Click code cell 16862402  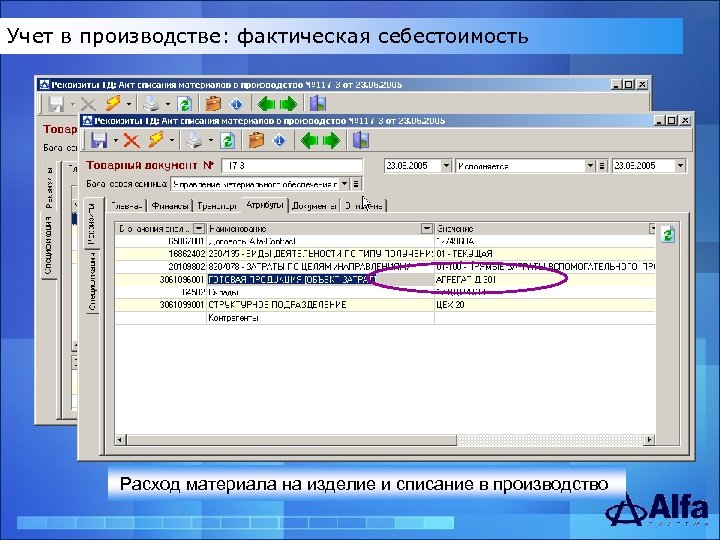pos(161,253)
